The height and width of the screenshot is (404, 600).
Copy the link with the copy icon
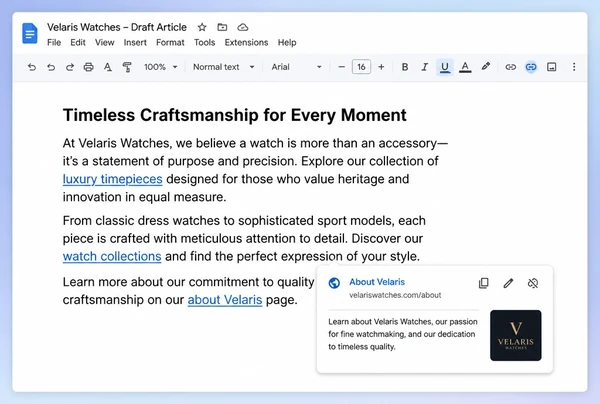click(x=484, y=283)
